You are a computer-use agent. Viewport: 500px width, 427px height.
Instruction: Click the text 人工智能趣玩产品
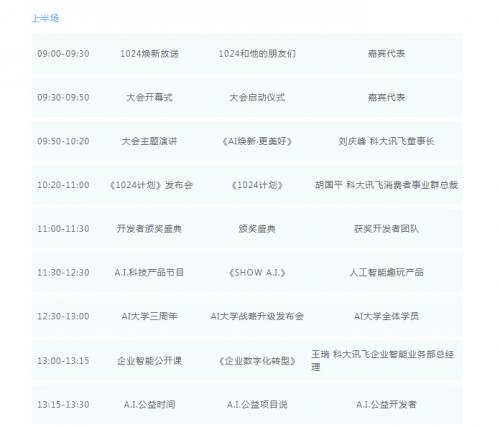(386, 273)
